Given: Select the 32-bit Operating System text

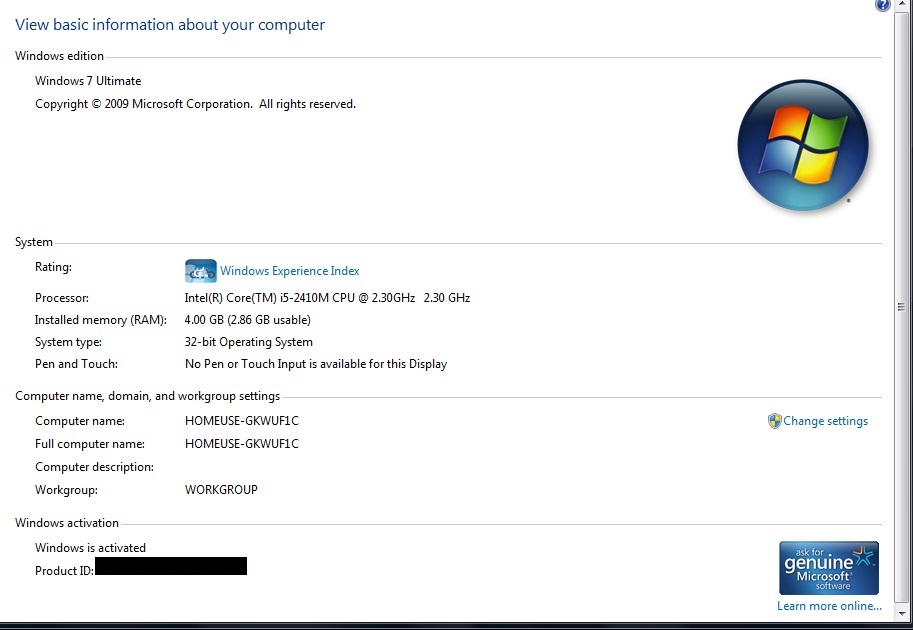Looking at the screenshot, I should tap(249, 342).
